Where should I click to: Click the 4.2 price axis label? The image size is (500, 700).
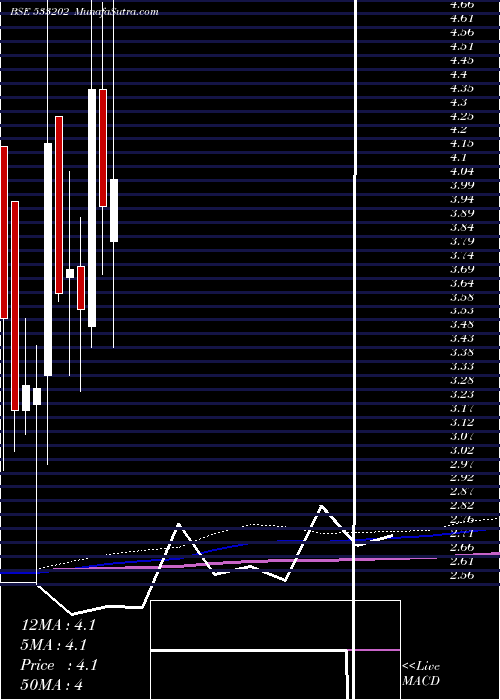458,130
